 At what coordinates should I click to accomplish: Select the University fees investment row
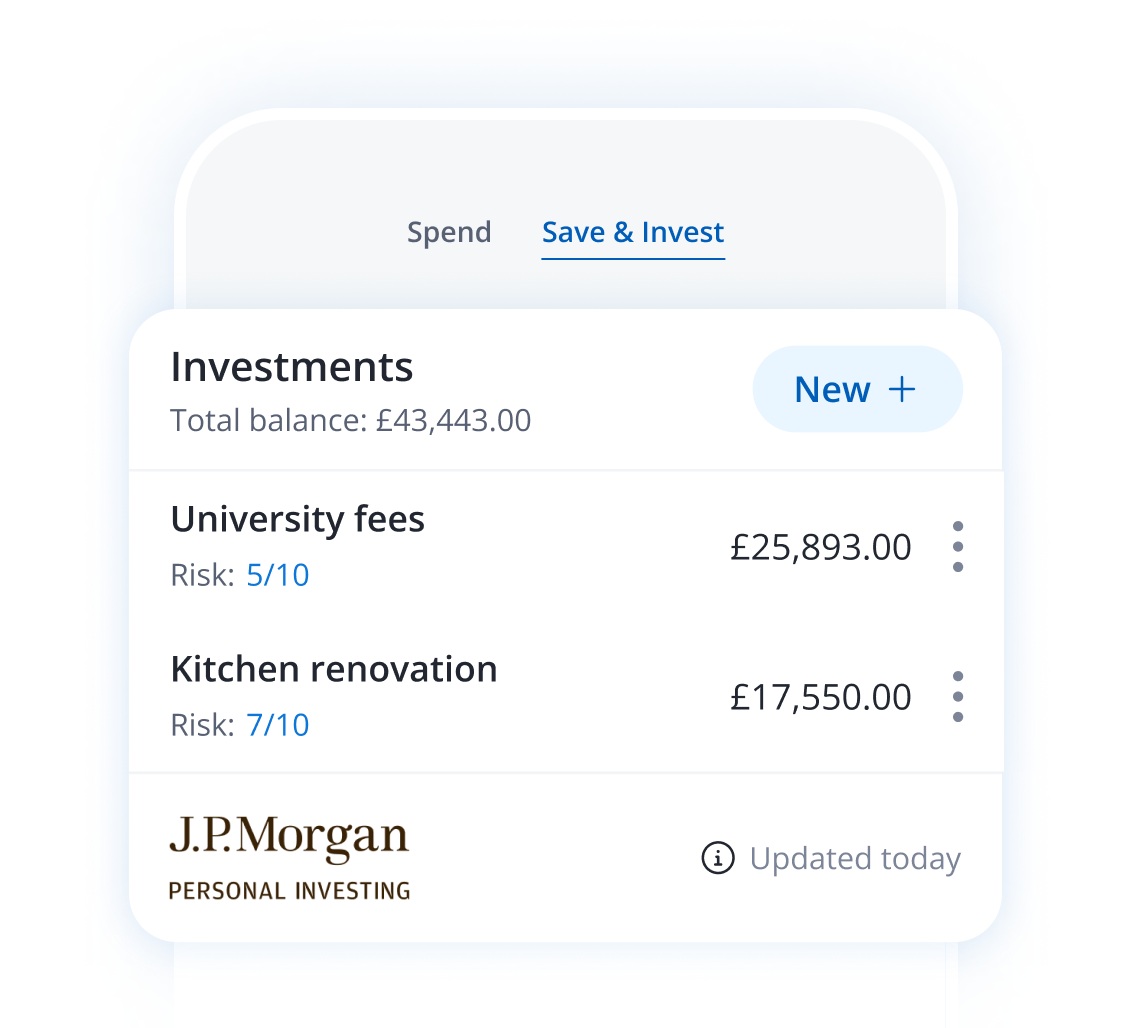(298, 518)
